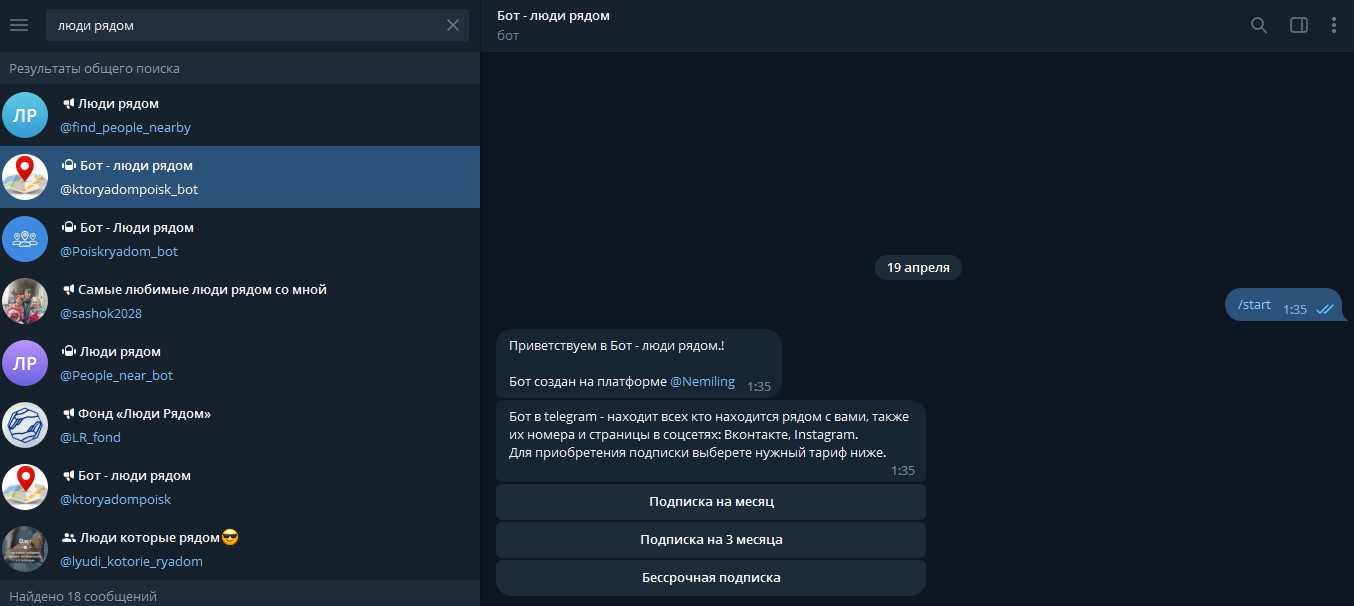1354x606 pixels.
Task: Click the 19 апреля date badge
Action: [918, 267]
